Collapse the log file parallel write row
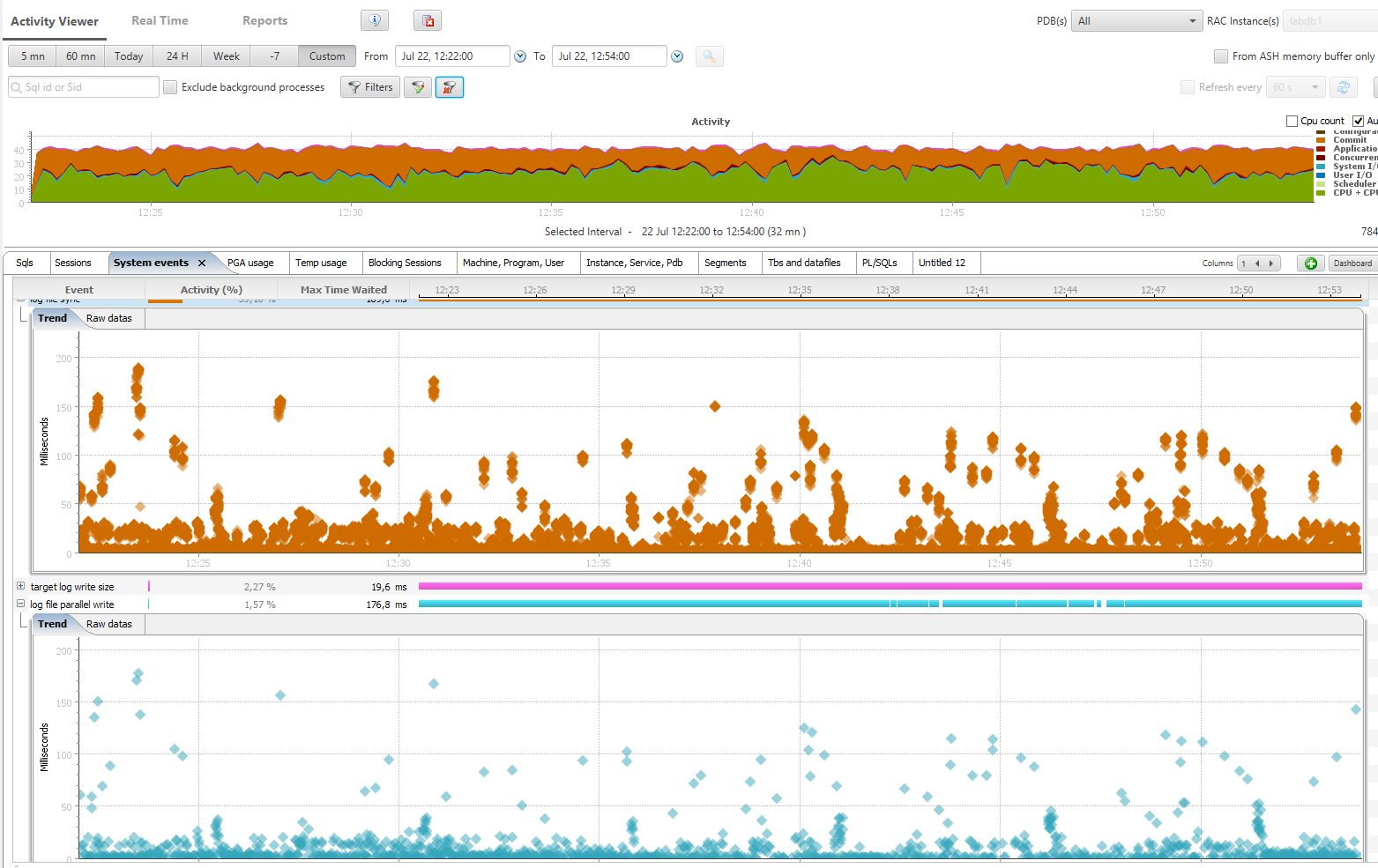Image resolution: width=1378 pixels, height=868 pixels. click(20, 605)
